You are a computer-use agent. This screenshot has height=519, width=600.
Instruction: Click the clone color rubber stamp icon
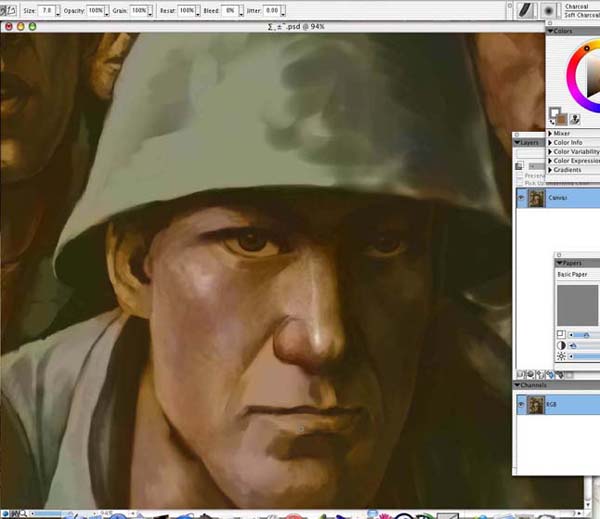pyautogui.click(x=574, y=119)
